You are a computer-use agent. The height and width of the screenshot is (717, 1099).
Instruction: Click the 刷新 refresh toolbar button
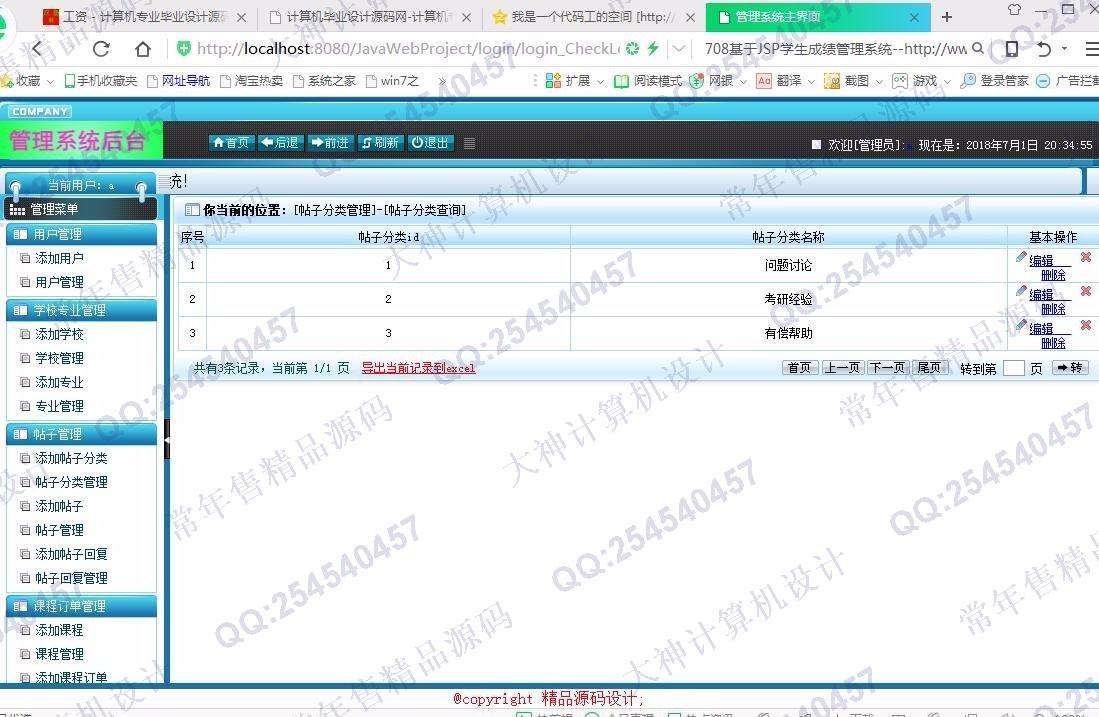pos(380,143)
